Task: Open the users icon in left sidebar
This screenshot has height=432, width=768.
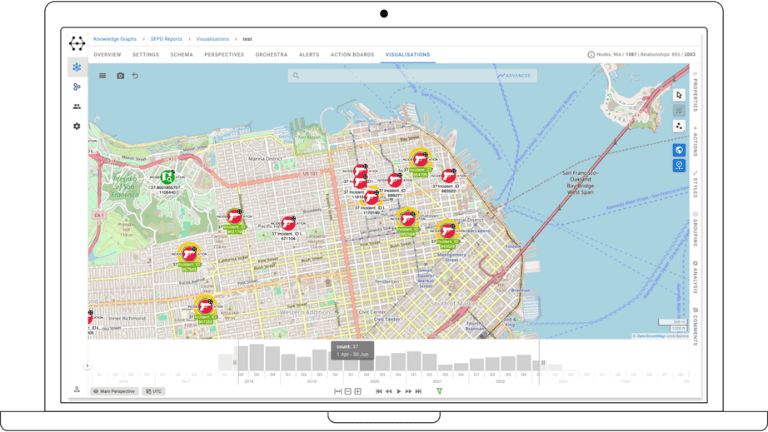Action: 77,107
